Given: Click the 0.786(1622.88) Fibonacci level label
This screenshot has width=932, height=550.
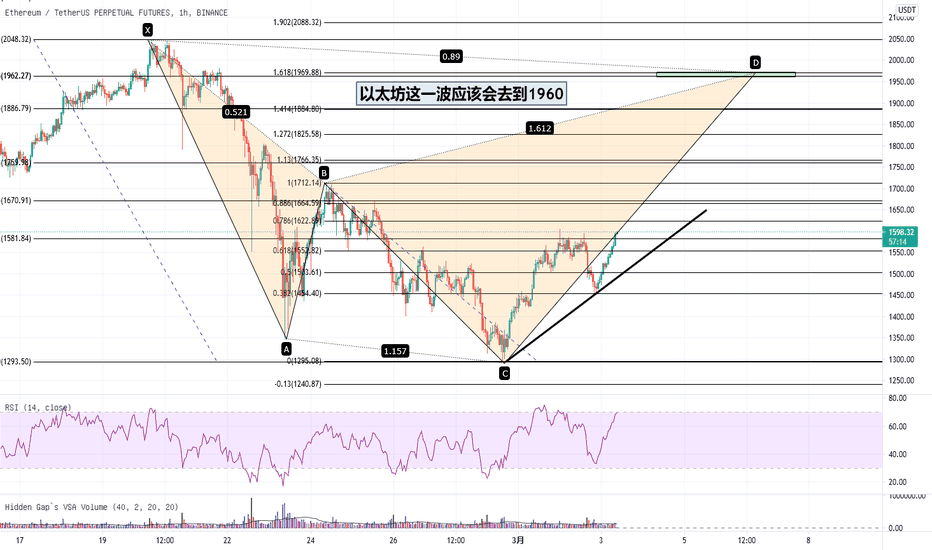Looking at the screenshot, I should (297, 221).
